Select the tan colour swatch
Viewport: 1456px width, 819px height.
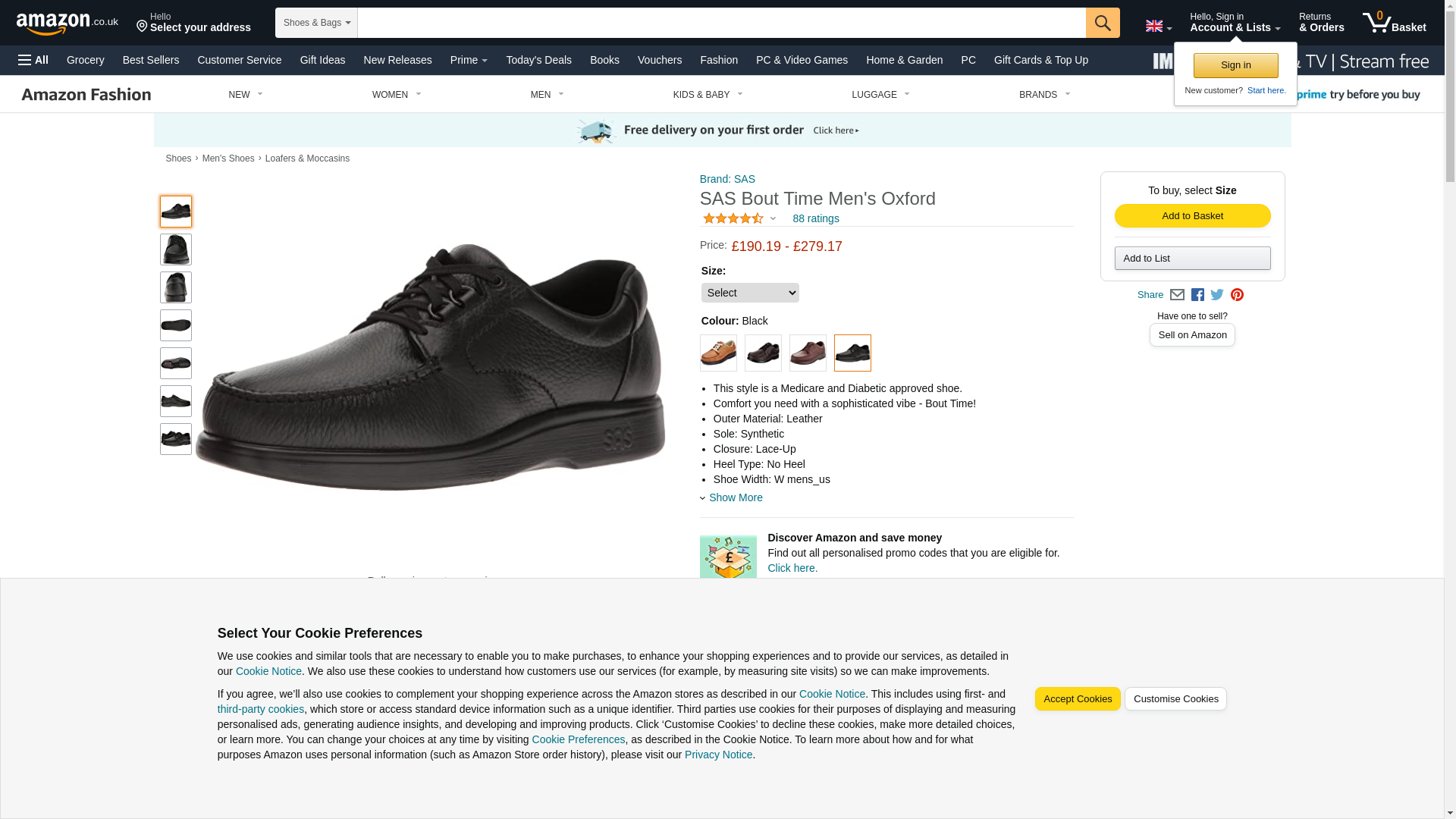click(x=718, y=353)
